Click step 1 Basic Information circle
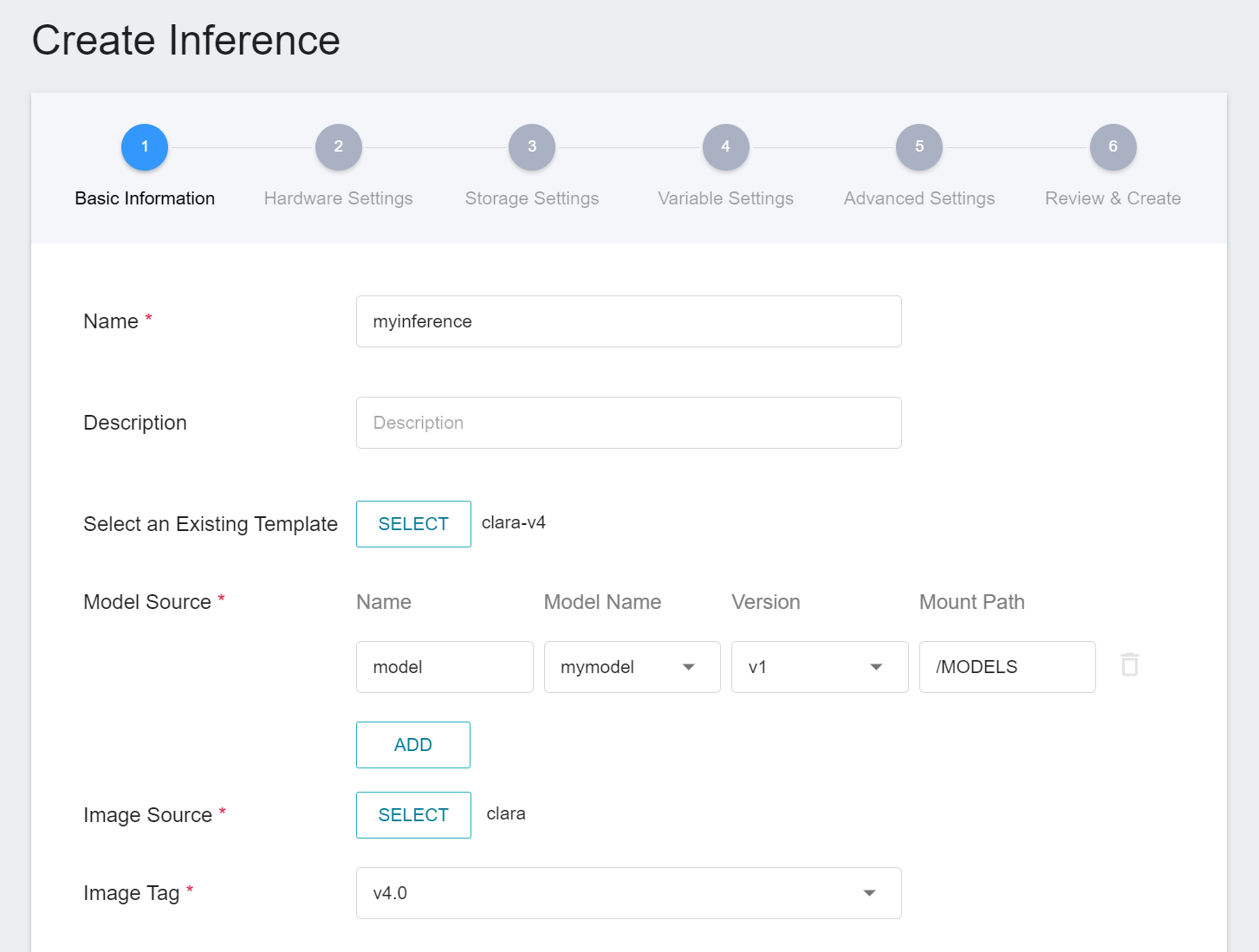The width and height of the screenshot is (1259, 952). click(145, 147)
